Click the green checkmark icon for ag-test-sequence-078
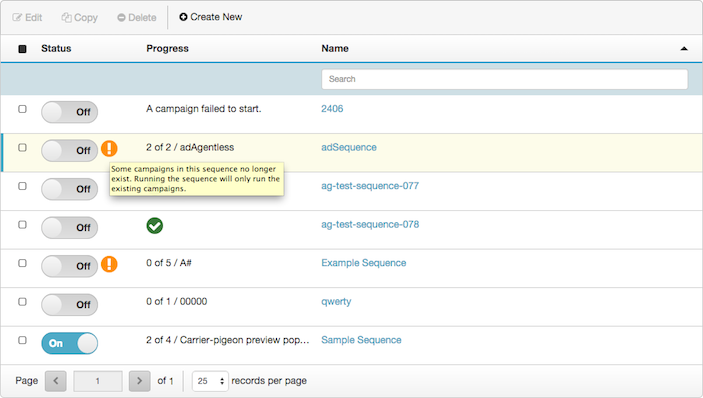Image resolution: width=703 pixels, height=398 pixels. [x=155, y=225]
